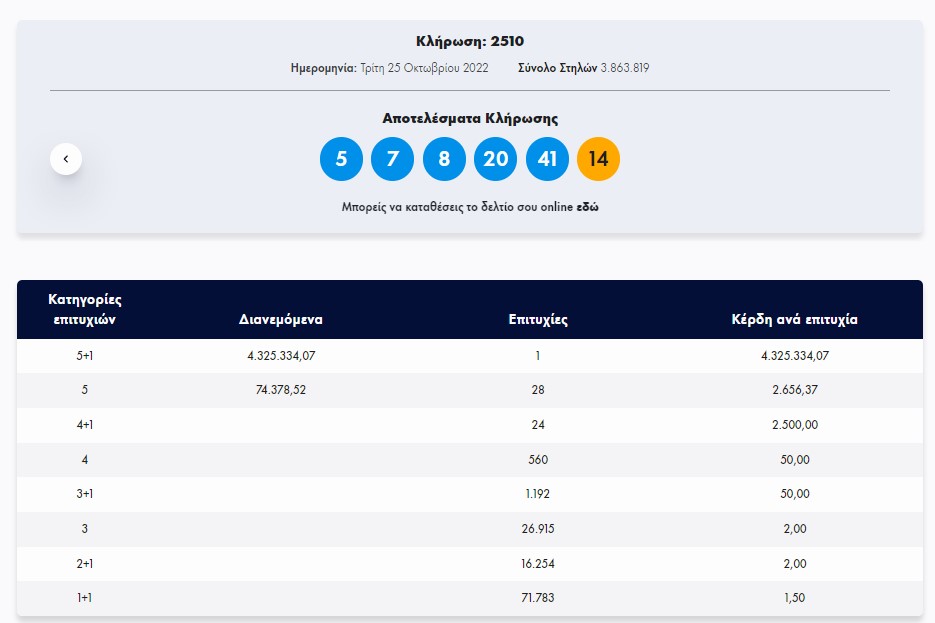This screenshot has height=623, width=935.
Task: Click the 'Διανεμόμενα' column header
Action: (281, 320)
